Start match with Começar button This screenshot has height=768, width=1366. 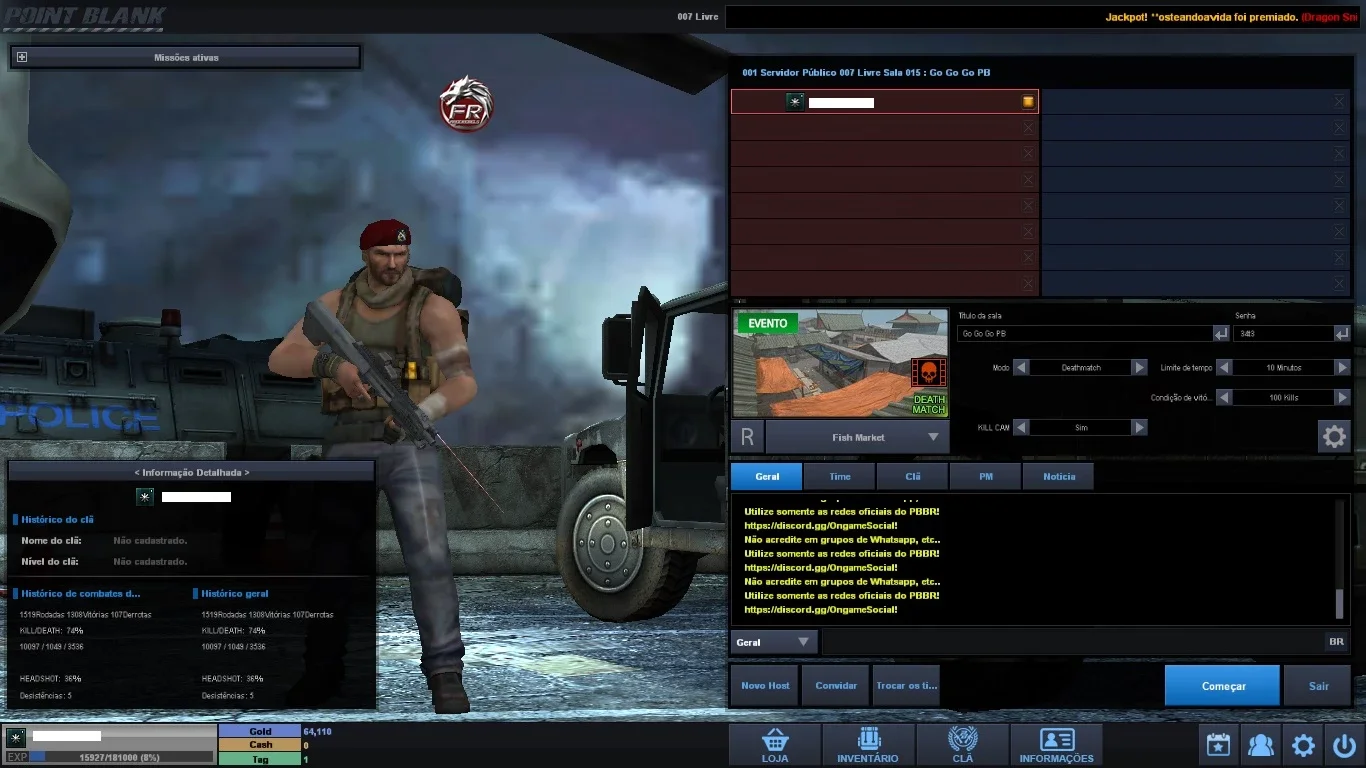(x=1223, y=686)
